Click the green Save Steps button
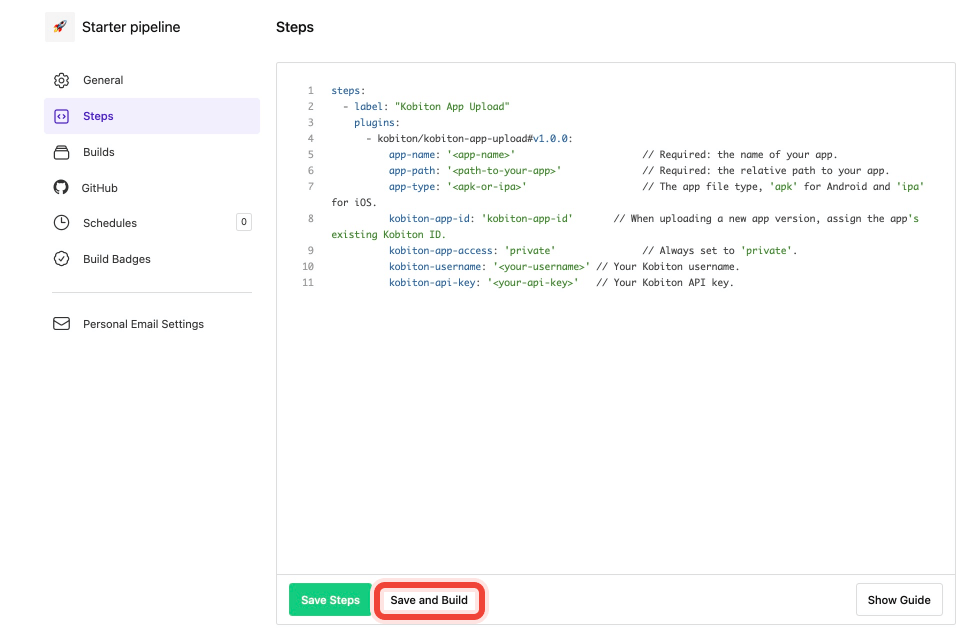978x629 pixels. (330, 600)
